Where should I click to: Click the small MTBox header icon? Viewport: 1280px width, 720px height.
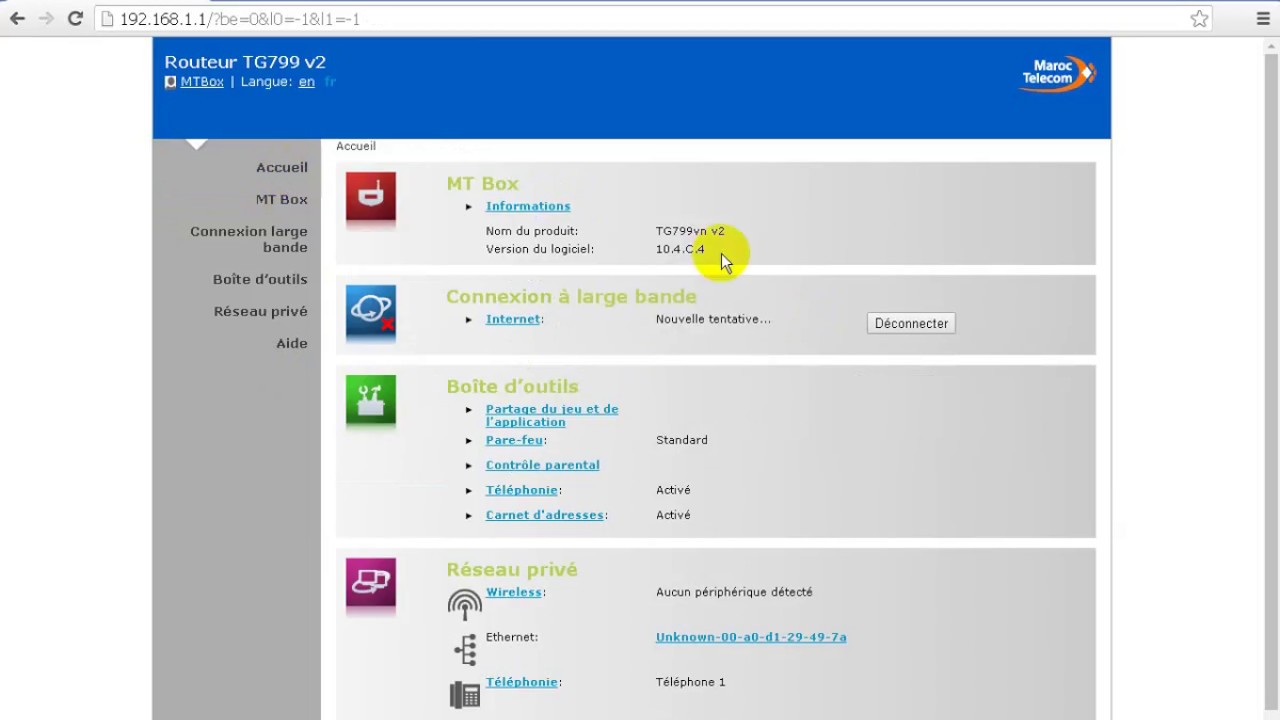[x=170, y=82]
